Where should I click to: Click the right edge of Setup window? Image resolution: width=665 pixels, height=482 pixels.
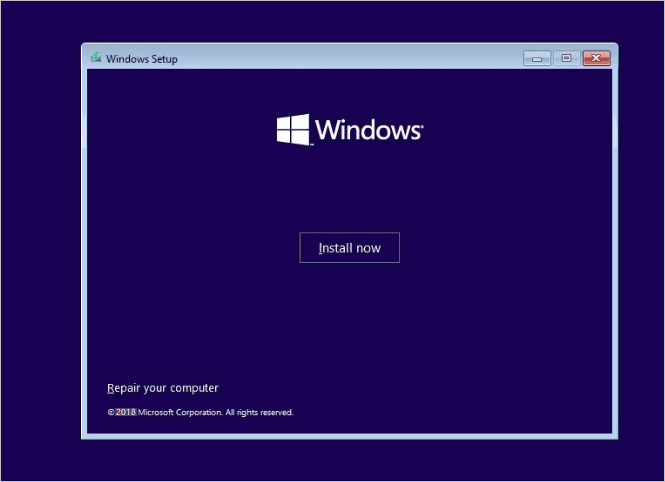pyautogui.click(x=614, y=250)
